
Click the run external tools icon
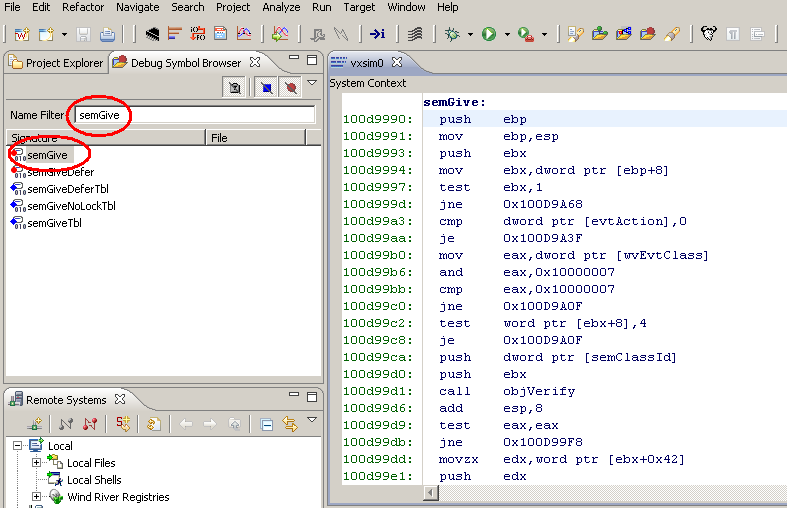point(526,34)
